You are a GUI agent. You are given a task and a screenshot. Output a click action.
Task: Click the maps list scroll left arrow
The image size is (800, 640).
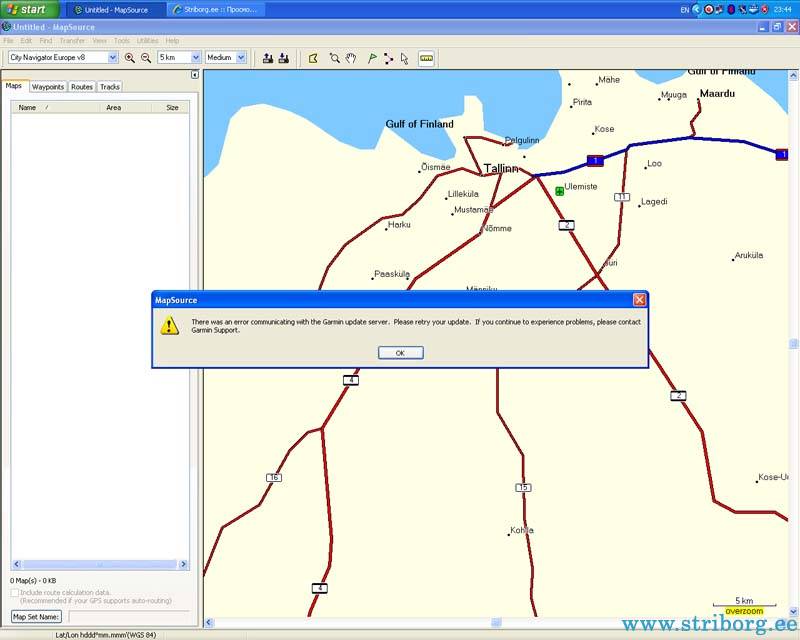pos(17,564)
